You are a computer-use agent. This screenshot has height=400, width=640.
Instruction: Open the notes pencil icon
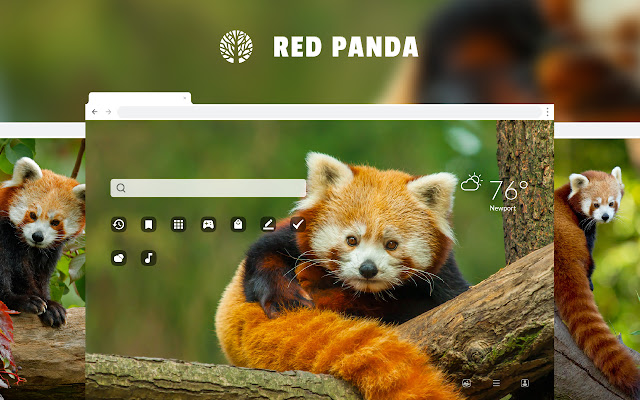point(268,224)
